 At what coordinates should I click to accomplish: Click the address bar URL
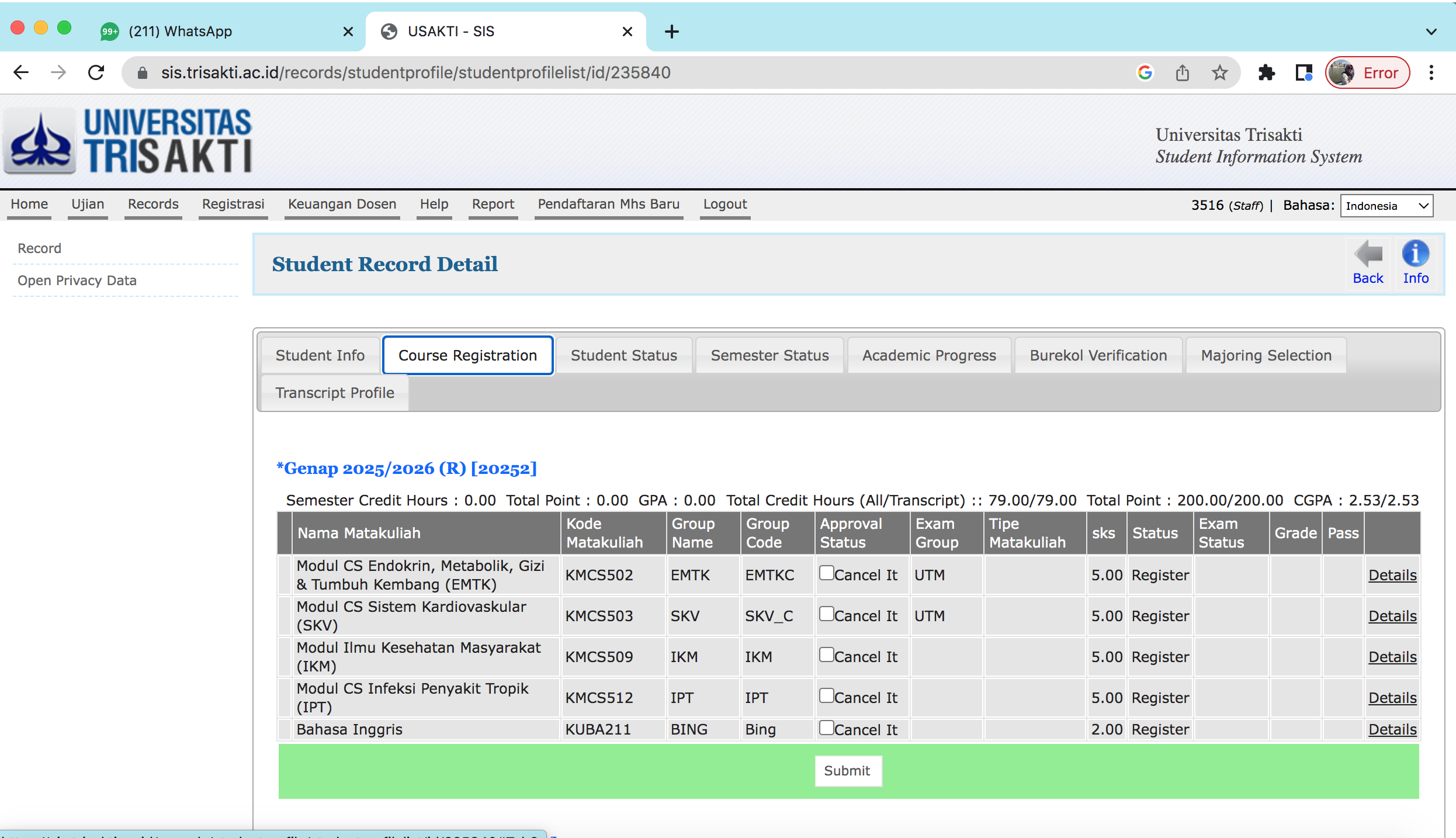click(415, 73)
